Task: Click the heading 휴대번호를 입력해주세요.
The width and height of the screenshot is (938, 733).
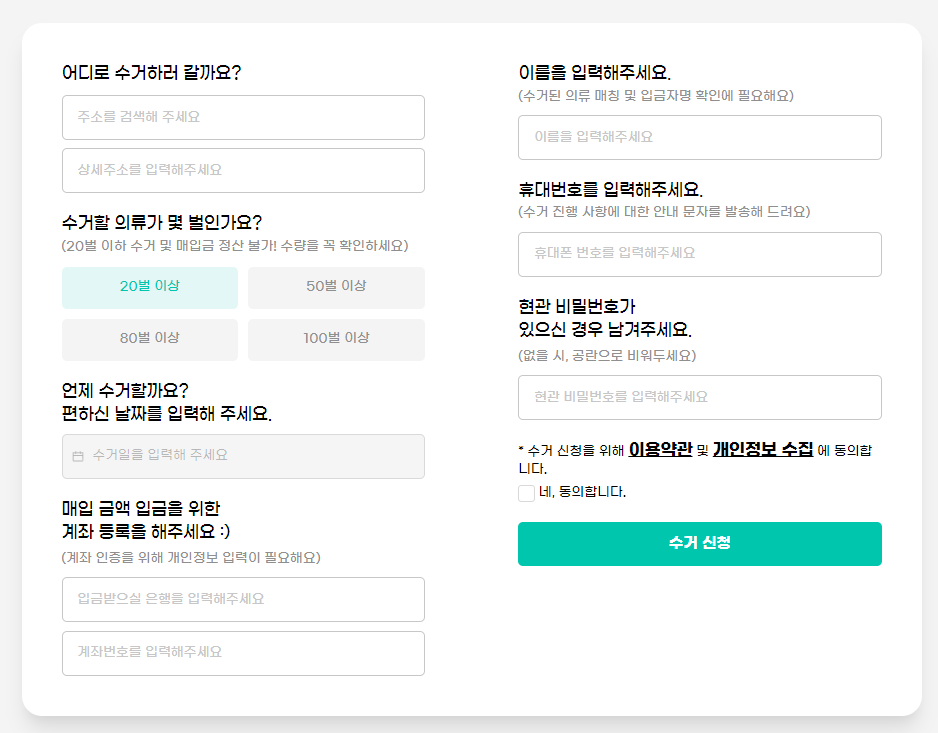Action: 611,190
